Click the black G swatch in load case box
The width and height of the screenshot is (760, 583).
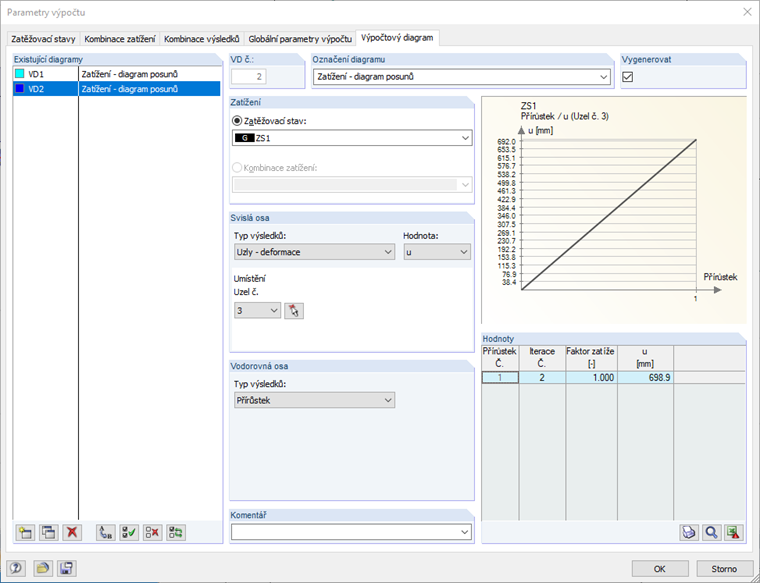[245, 138]
